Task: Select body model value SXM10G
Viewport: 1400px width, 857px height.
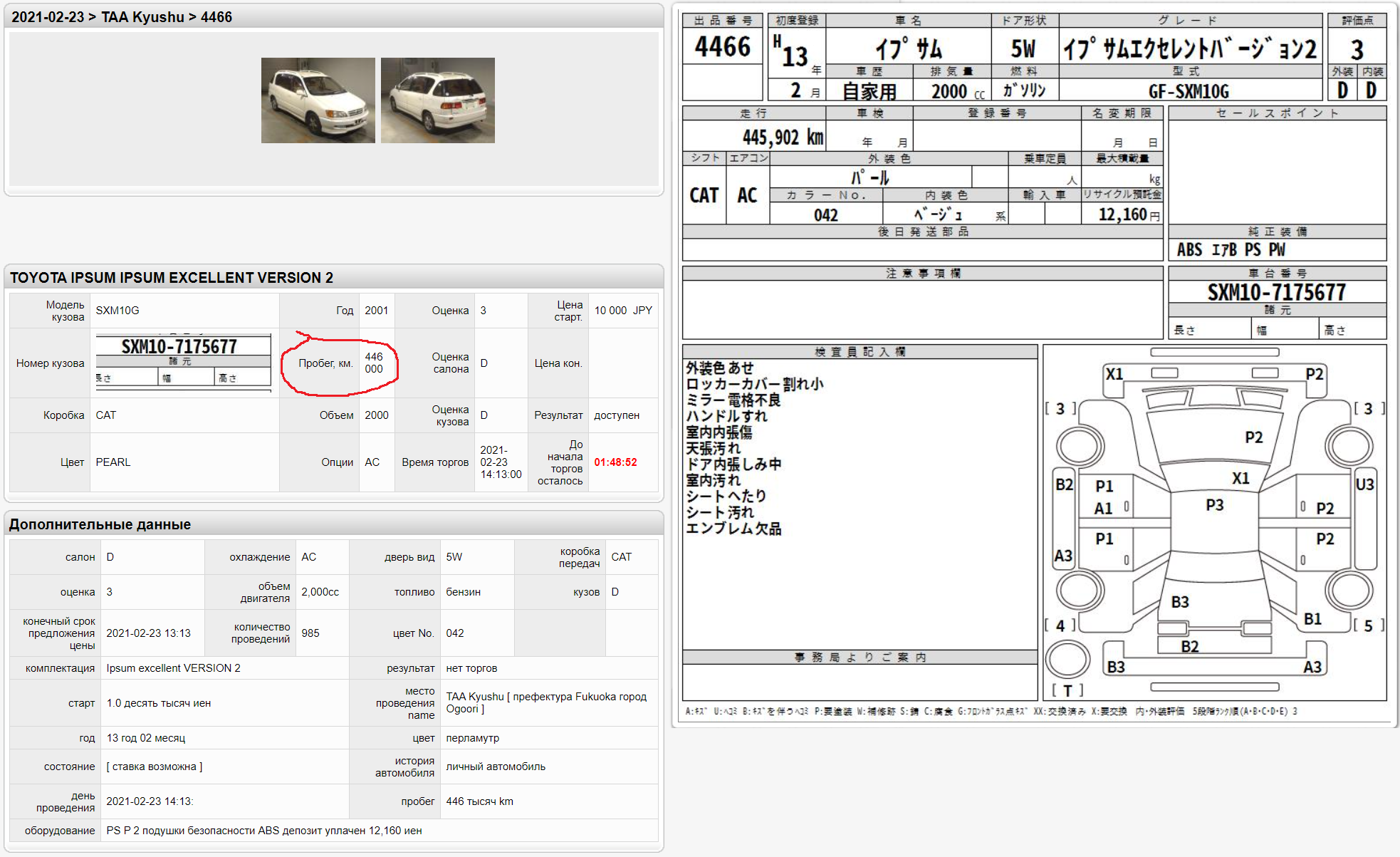Action: [117, 311]
